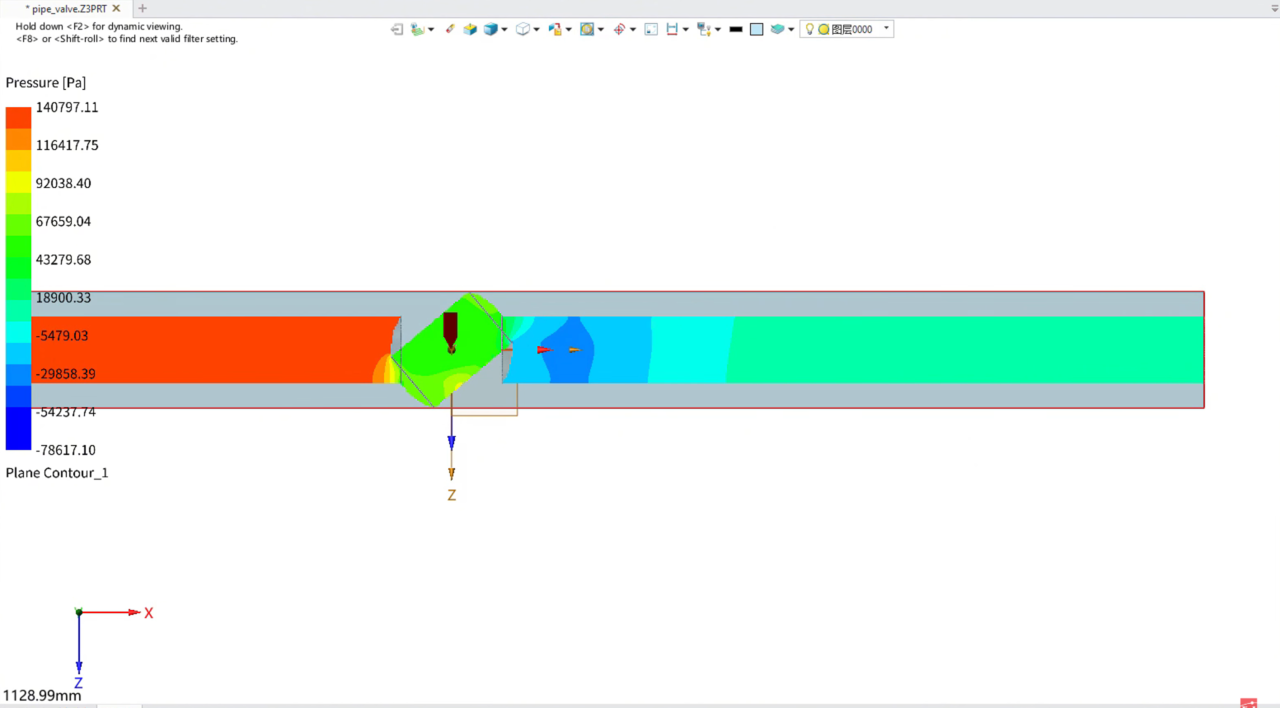This screenshot has height=708, width=1280.
Task: Click the eraser icon in the toolbar
Action: (450, 29)
